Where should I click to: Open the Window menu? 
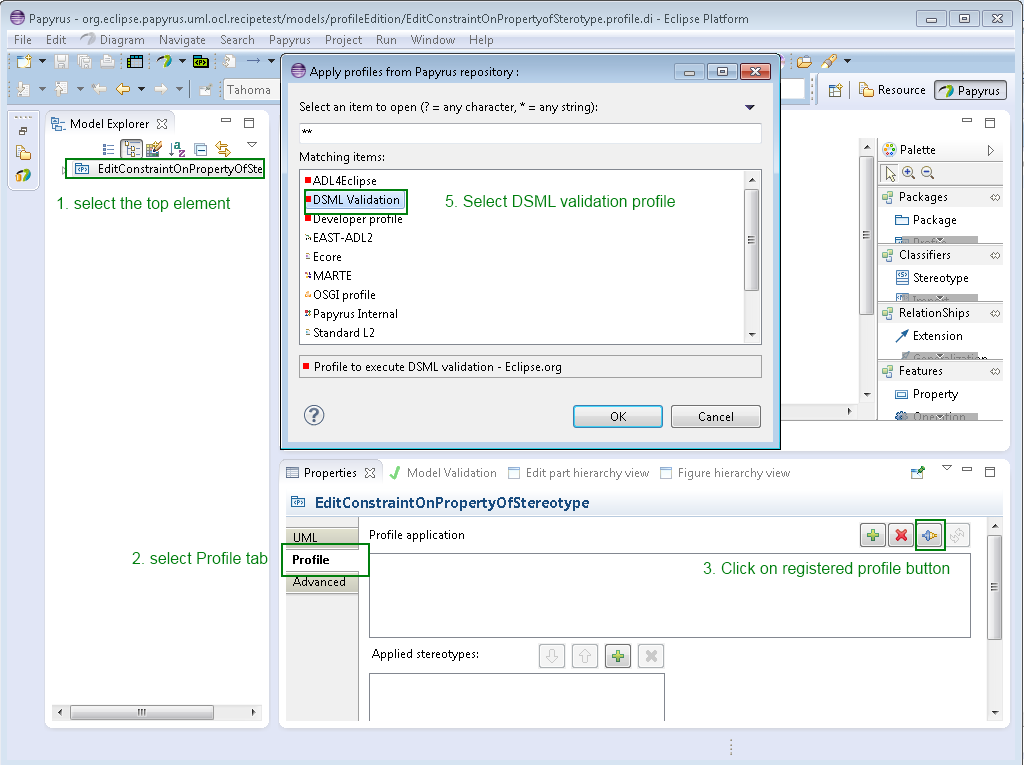pyautogui.click(x=433, y=40)
